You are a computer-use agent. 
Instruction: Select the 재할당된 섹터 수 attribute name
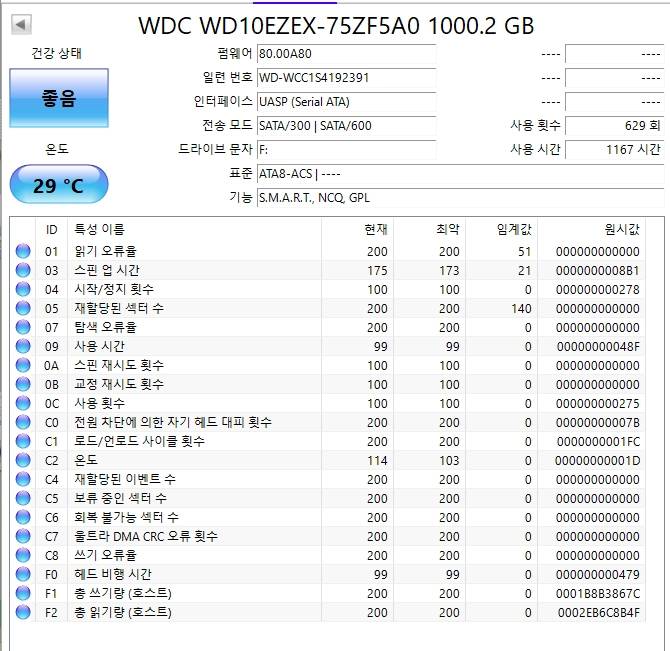tap(119, 308)
